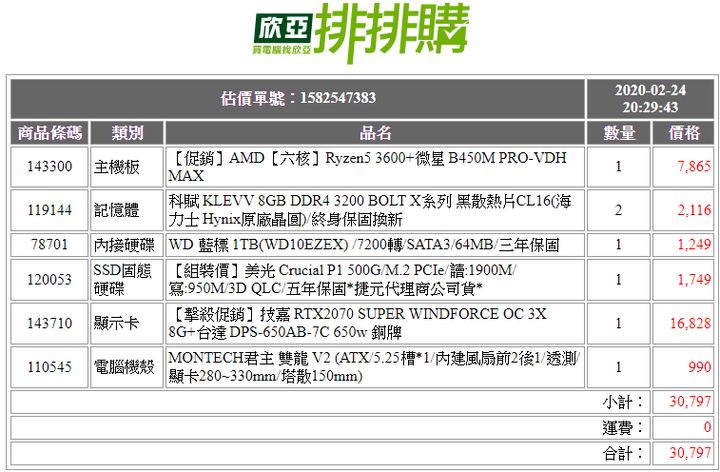The image size is (720, 472).
Task: Click the 價格 column header
Action: tap(684, 133)
